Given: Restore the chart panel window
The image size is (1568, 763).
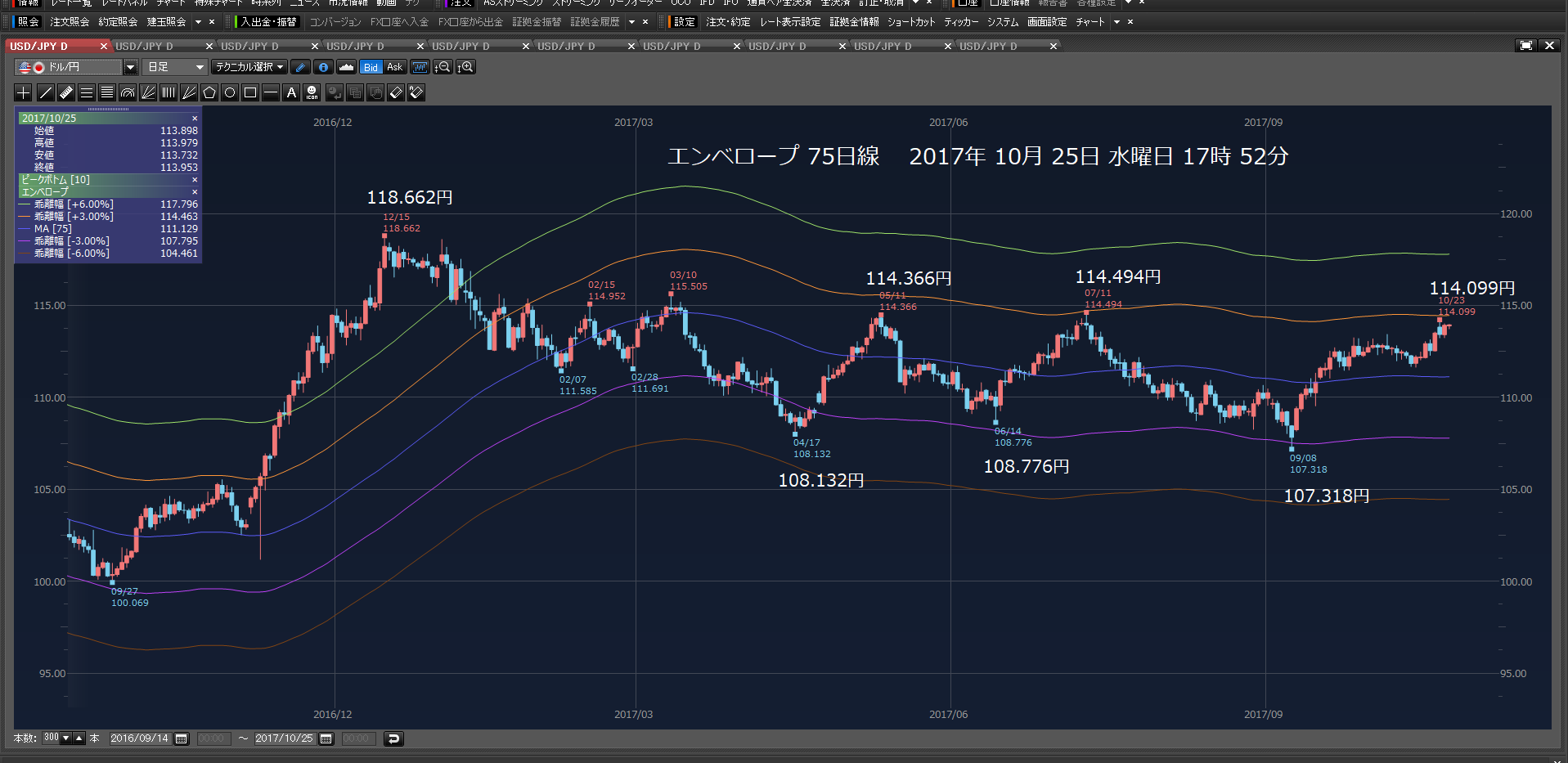Looking at the screenshot, I should click(x=1525, y=46).
